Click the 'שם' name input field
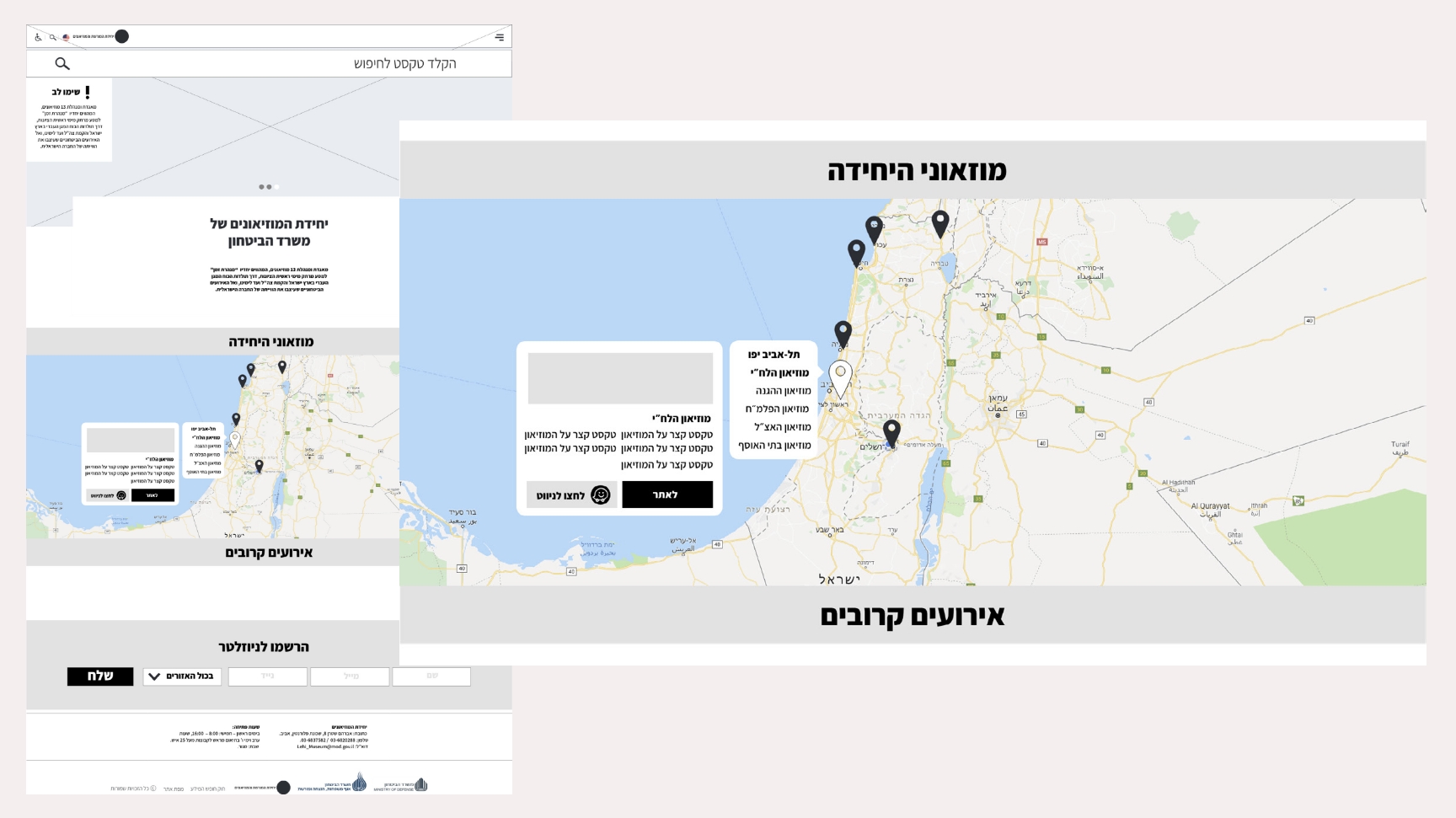Screen dimensions: 1456x818 431,676
